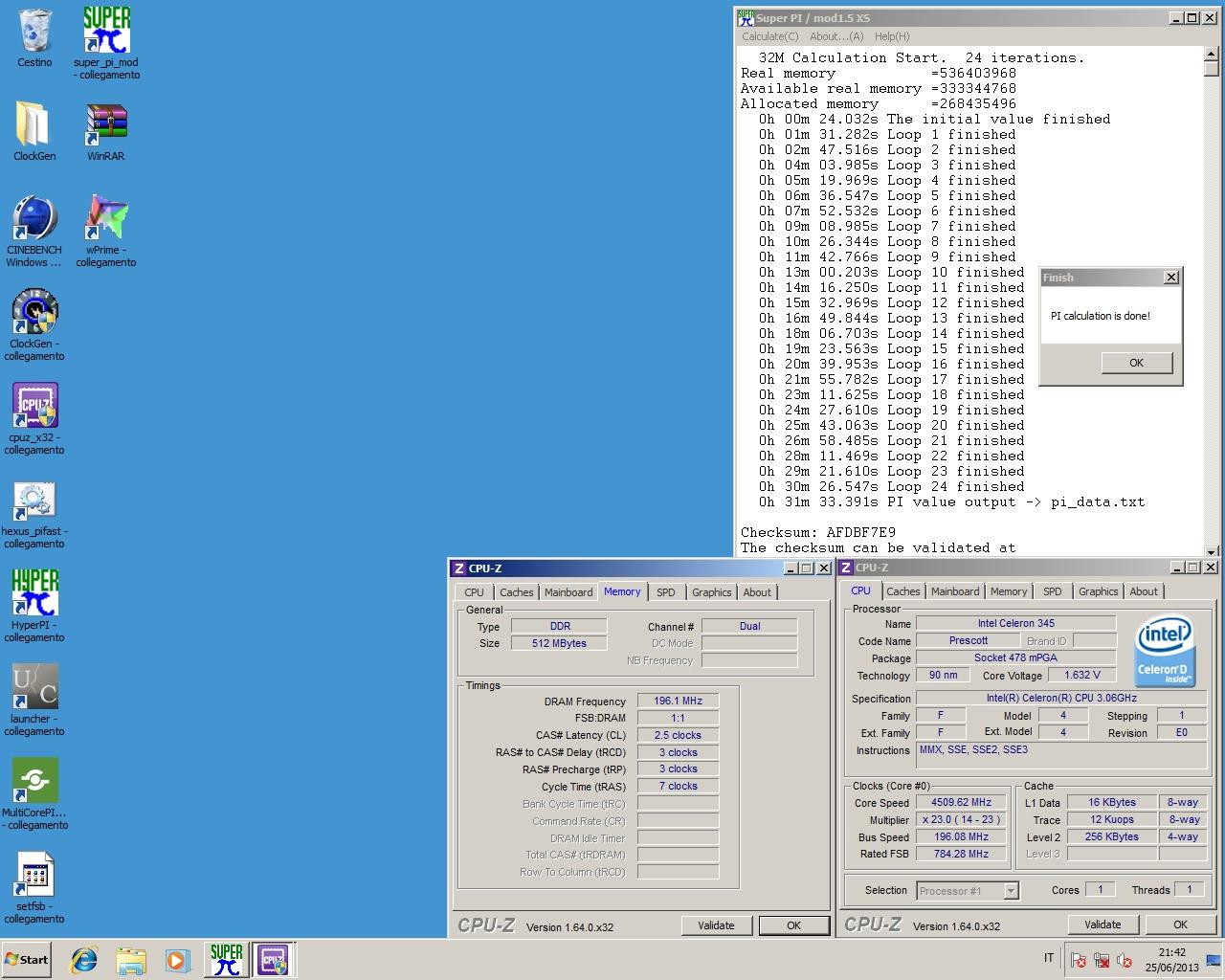This screenshot has height=980, width=1225.
Task: Click the CAS# Latency value 2.5 clocks
Action: pos(678,735)
